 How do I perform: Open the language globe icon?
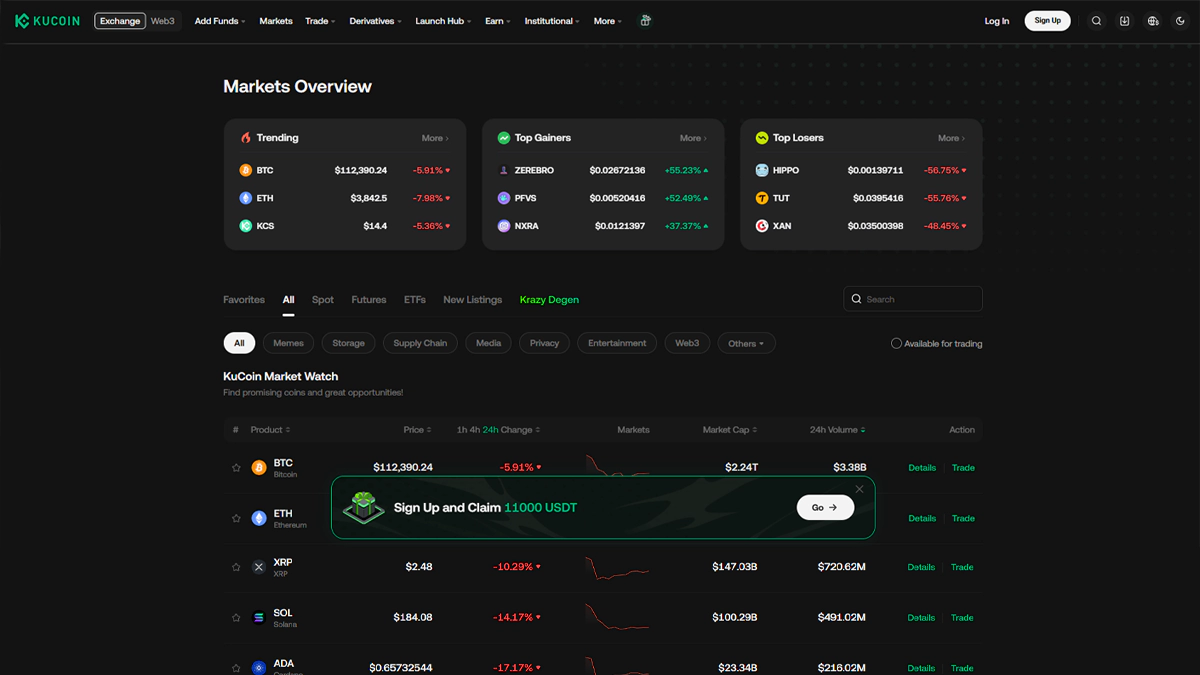tap(1153, 21)
